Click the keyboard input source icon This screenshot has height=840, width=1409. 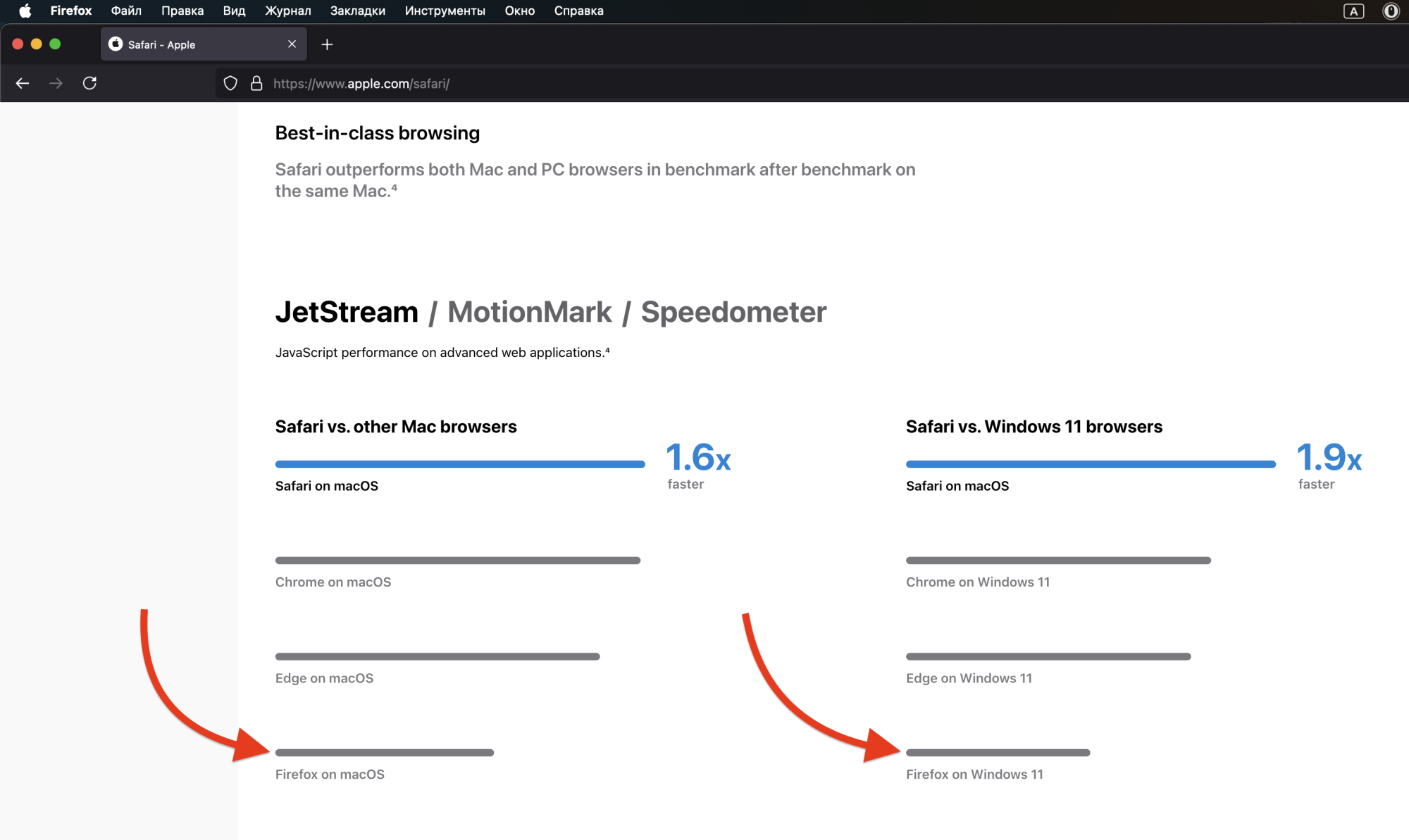pos(1353,11)
